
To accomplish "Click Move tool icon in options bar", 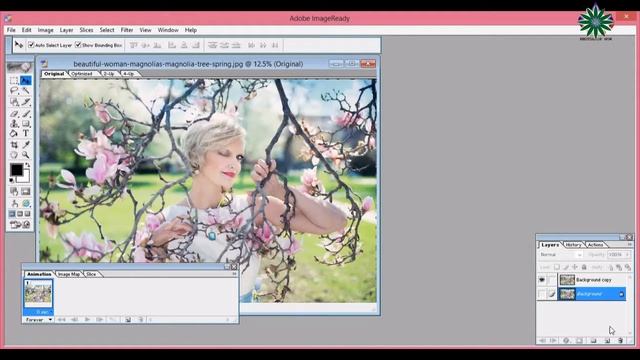I will coord(19,45).
